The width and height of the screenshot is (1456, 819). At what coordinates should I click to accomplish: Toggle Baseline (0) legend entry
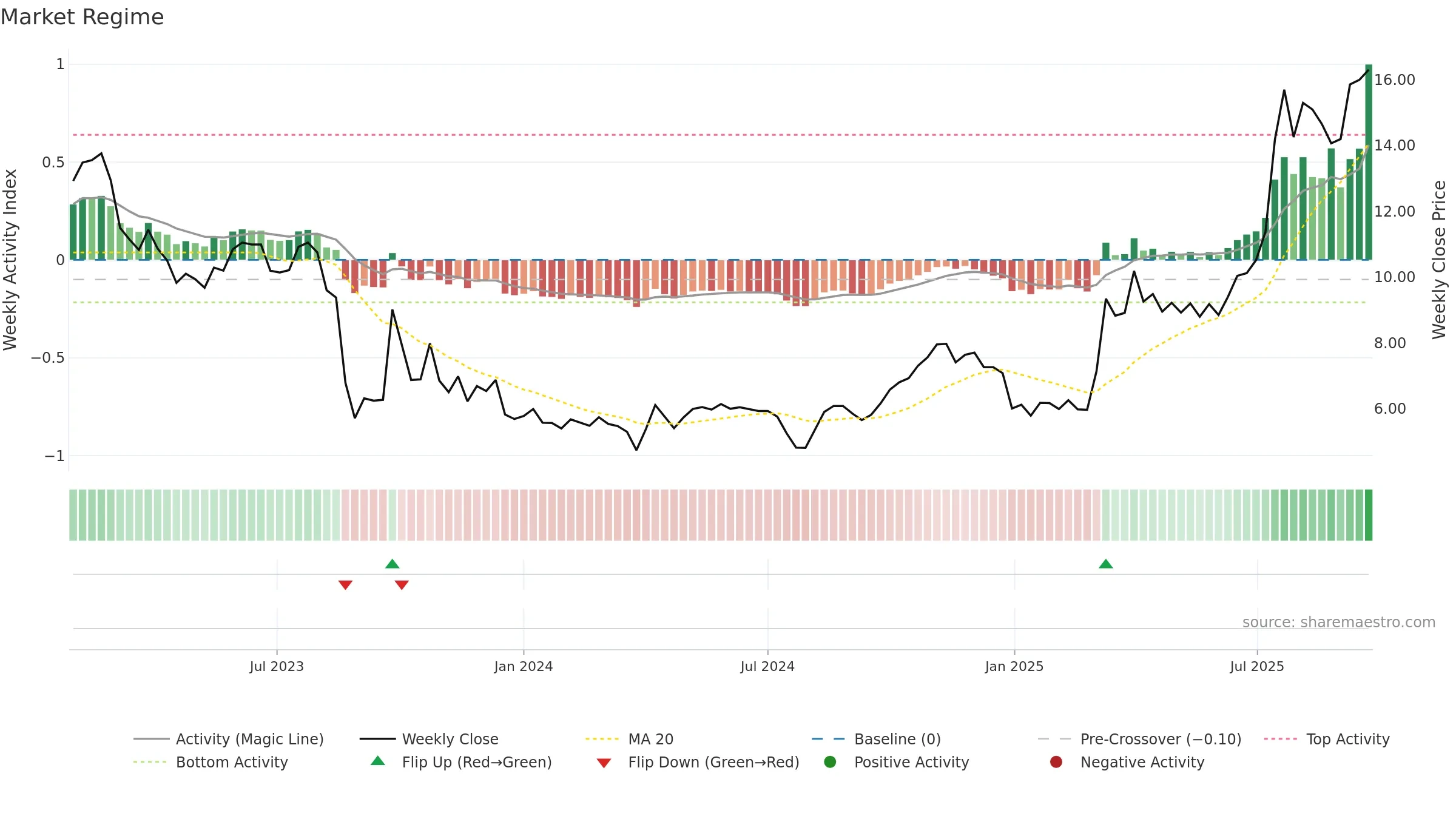pyautogui.click(x=876, y=739)
